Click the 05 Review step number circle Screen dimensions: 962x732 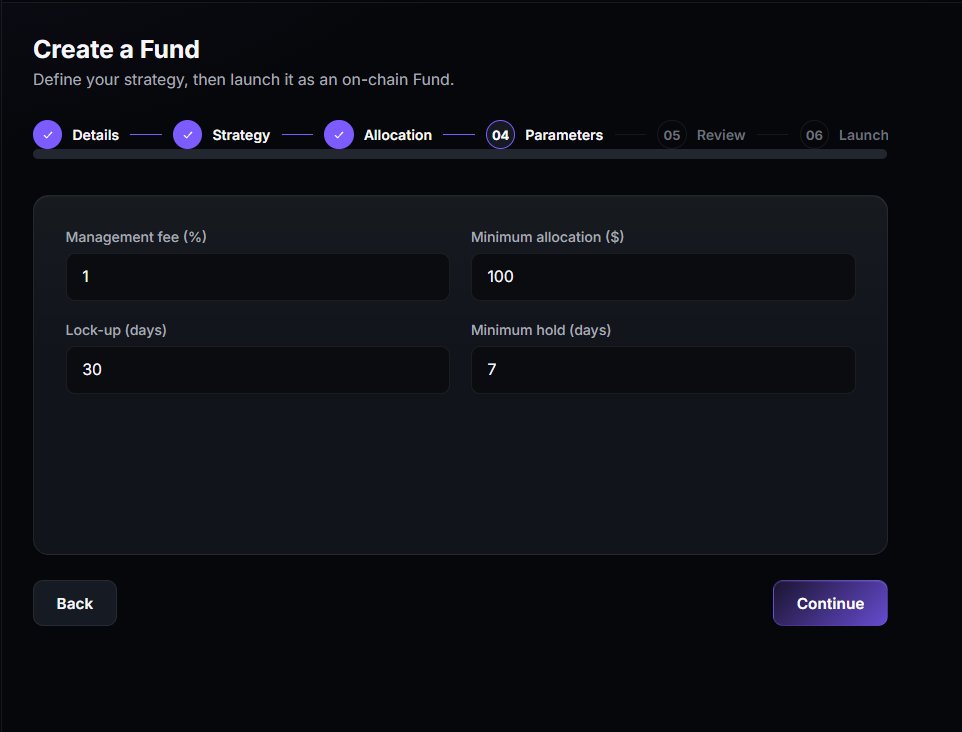coord(672,135)
